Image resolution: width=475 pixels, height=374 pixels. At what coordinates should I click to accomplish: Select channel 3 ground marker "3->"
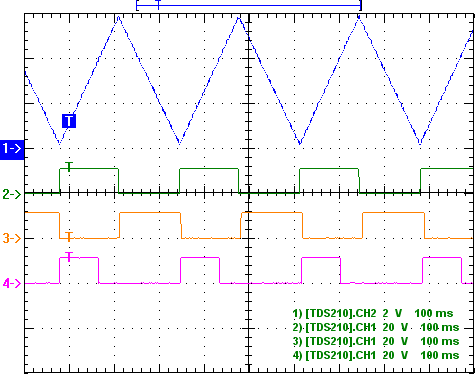[x=12, y=238]
